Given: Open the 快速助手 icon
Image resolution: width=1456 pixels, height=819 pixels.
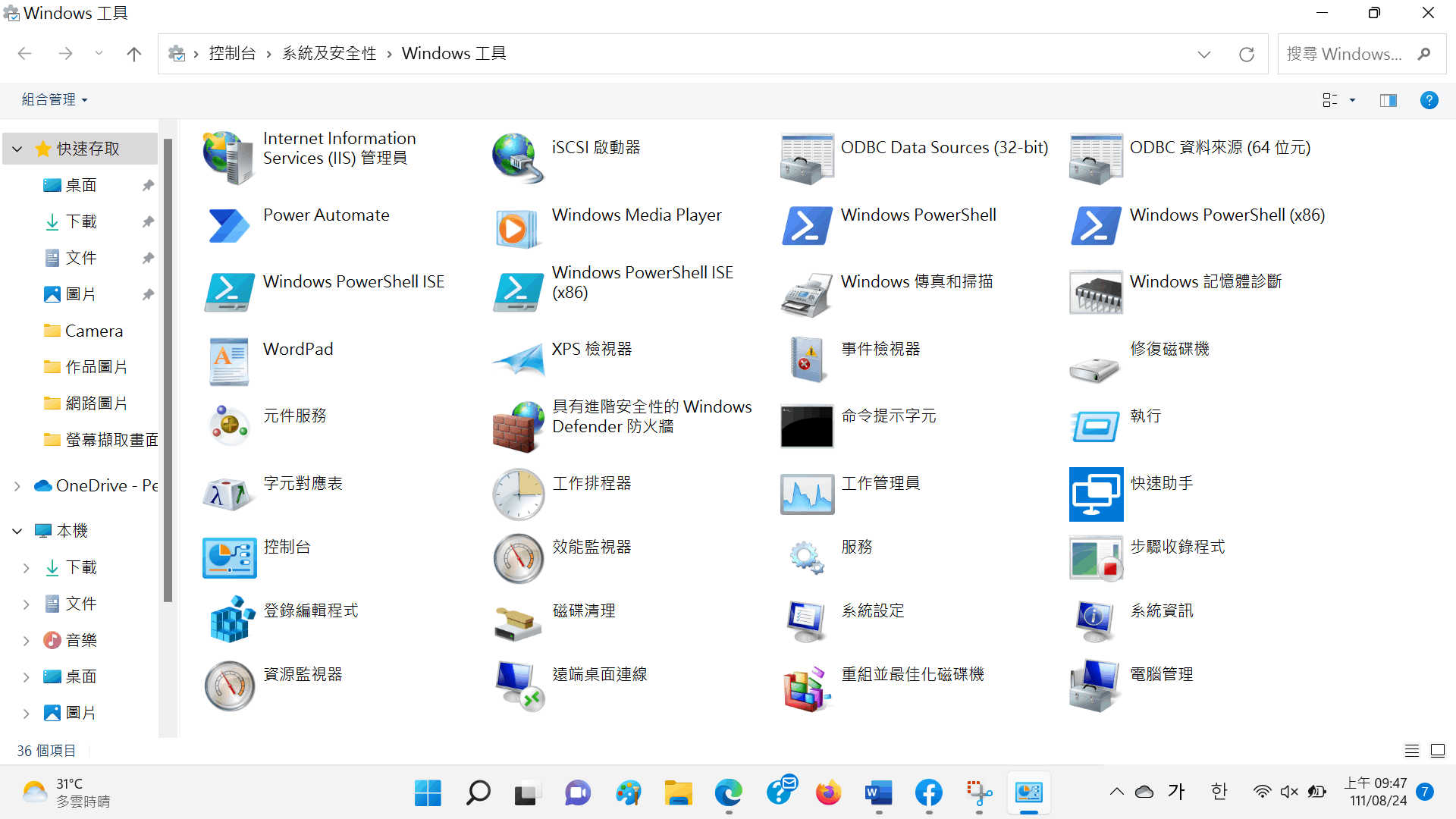Looking at the screenshot, I should pos(1096,494).
